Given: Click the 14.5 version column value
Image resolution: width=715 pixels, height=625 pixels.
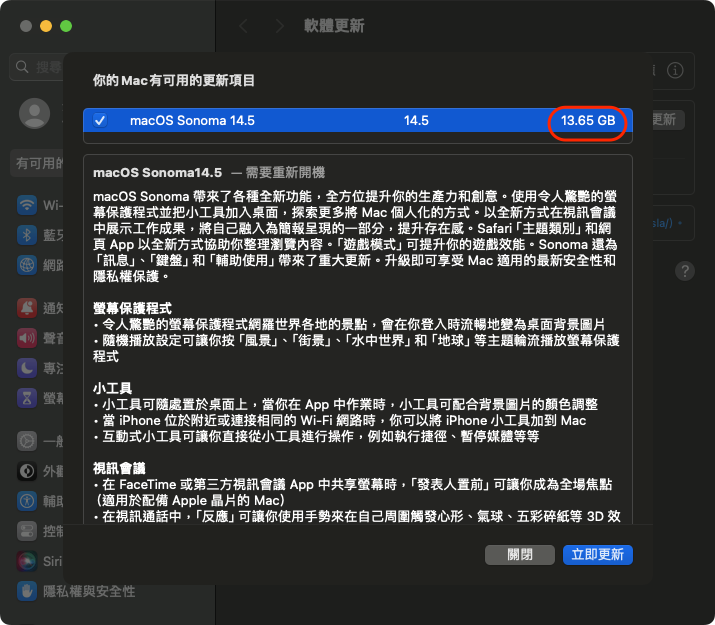Looking at the screenshot, I should pos(416,121).
